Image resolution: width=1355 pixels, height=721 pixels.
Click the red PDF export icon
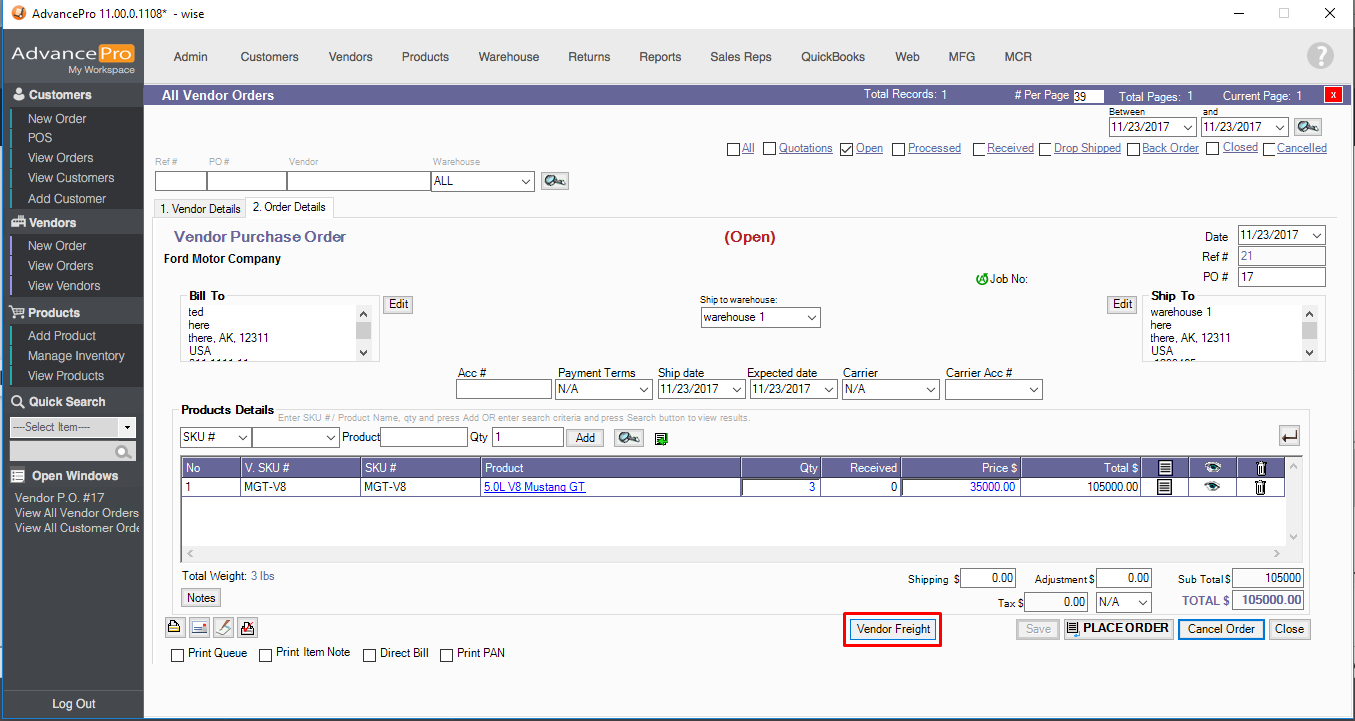tap(248, 627)
